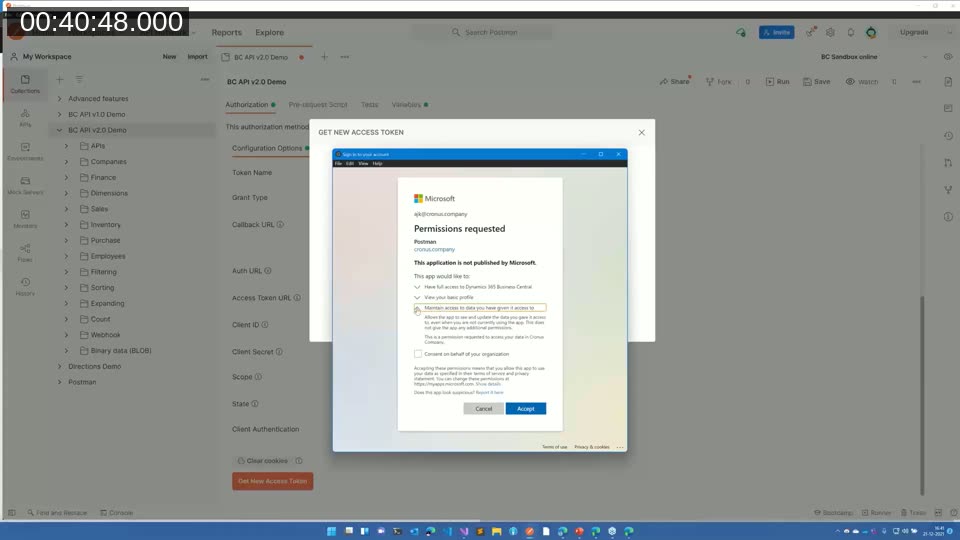The height and width of the screenshot is (540, 960).
Task: Open the cronus.company link
Action: click(434, 249)
